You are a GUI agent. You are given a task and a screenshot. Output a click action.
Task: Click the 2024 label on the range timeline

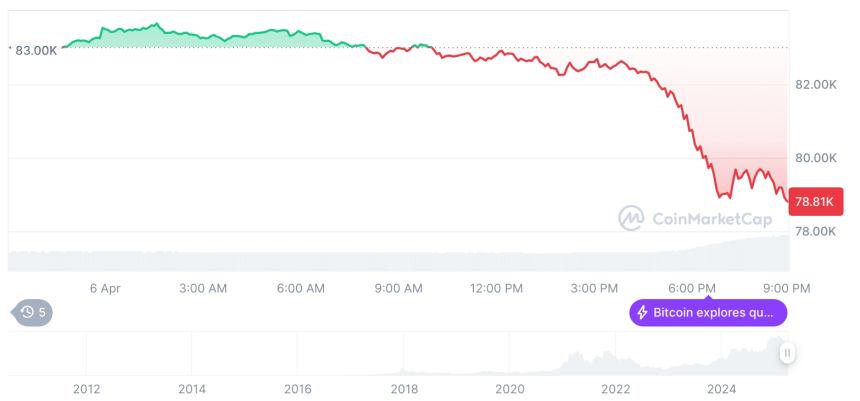[x=722, y=389]
